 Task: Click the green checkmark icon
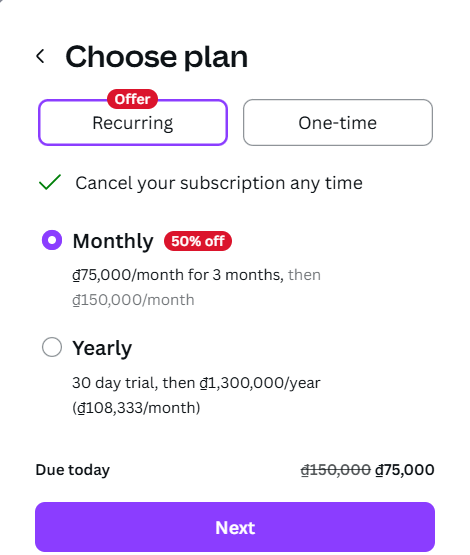point(50,182)
